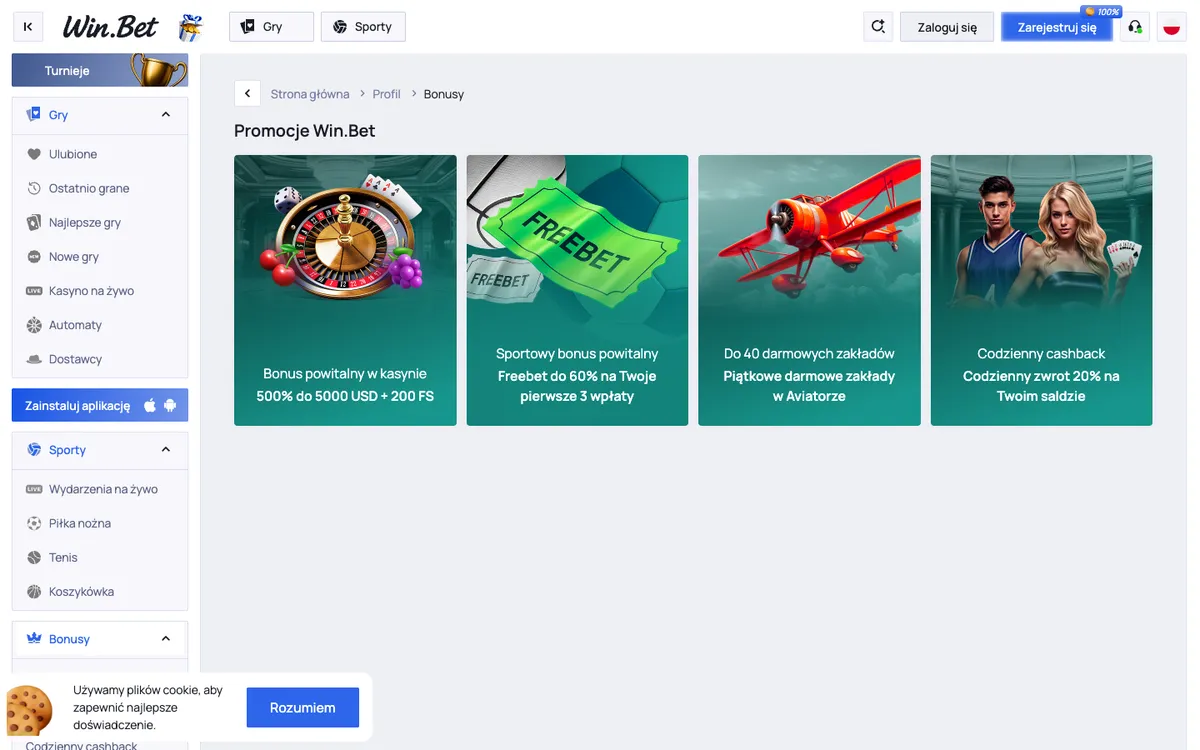Open the Win.Bet logo home link
The height and width of the screenshot is (750, 1200).
(x=110, y=27)
